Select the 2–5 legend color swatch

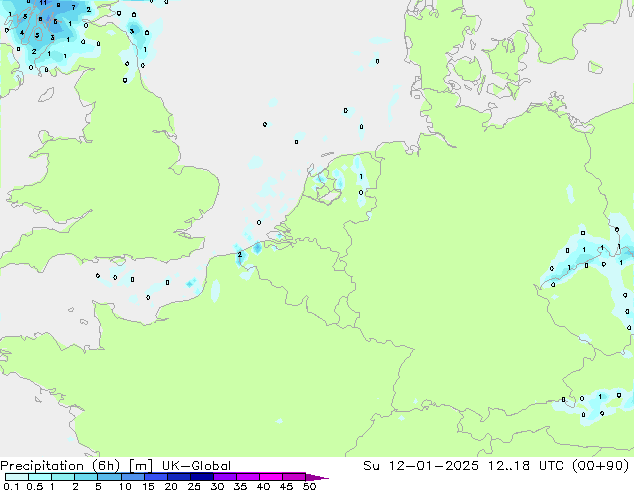point(86,477)
